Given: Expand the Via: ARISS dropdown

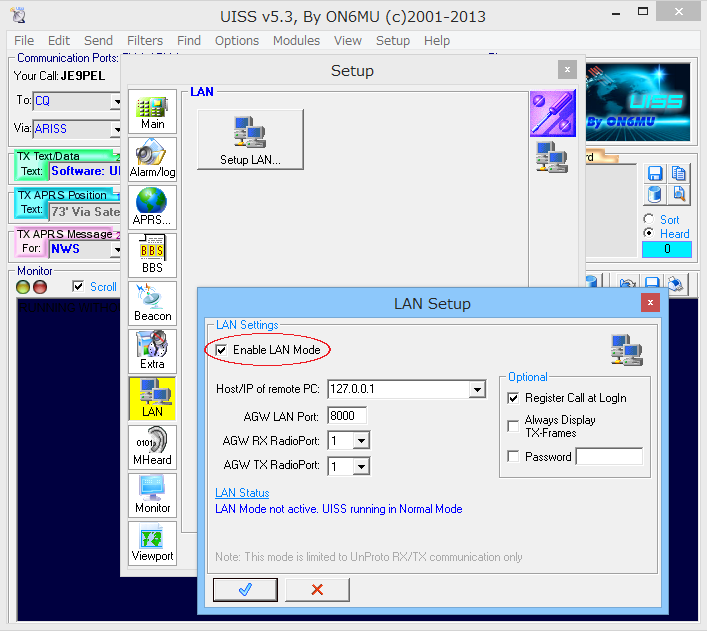Looking at the screenshot, I should (116, 129).
